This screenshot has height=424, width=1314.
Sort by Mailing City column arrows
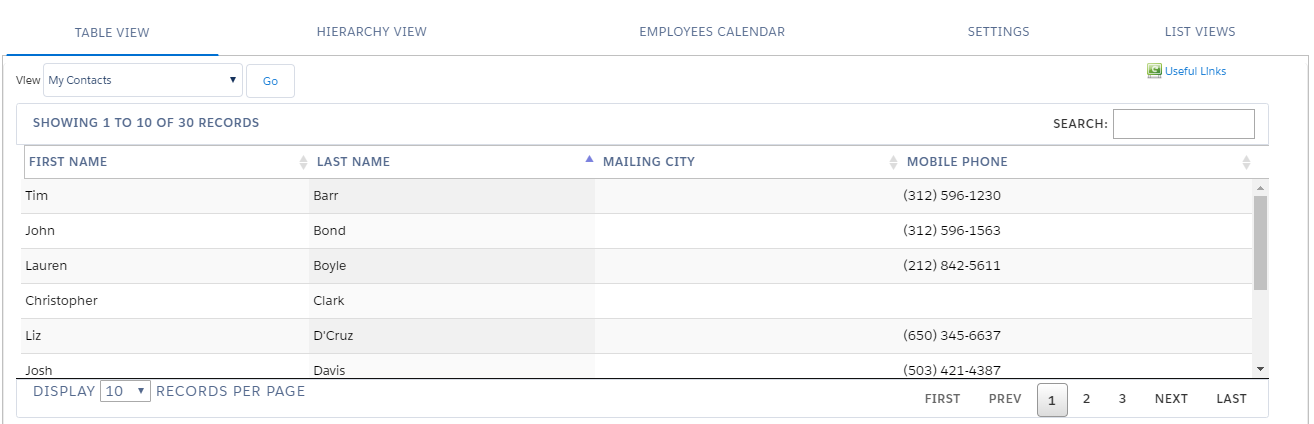[893, 162]
